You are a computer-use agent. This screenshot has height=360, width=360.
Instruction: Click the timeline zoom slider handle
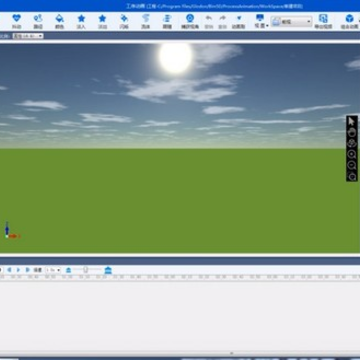tap(86, 270)
